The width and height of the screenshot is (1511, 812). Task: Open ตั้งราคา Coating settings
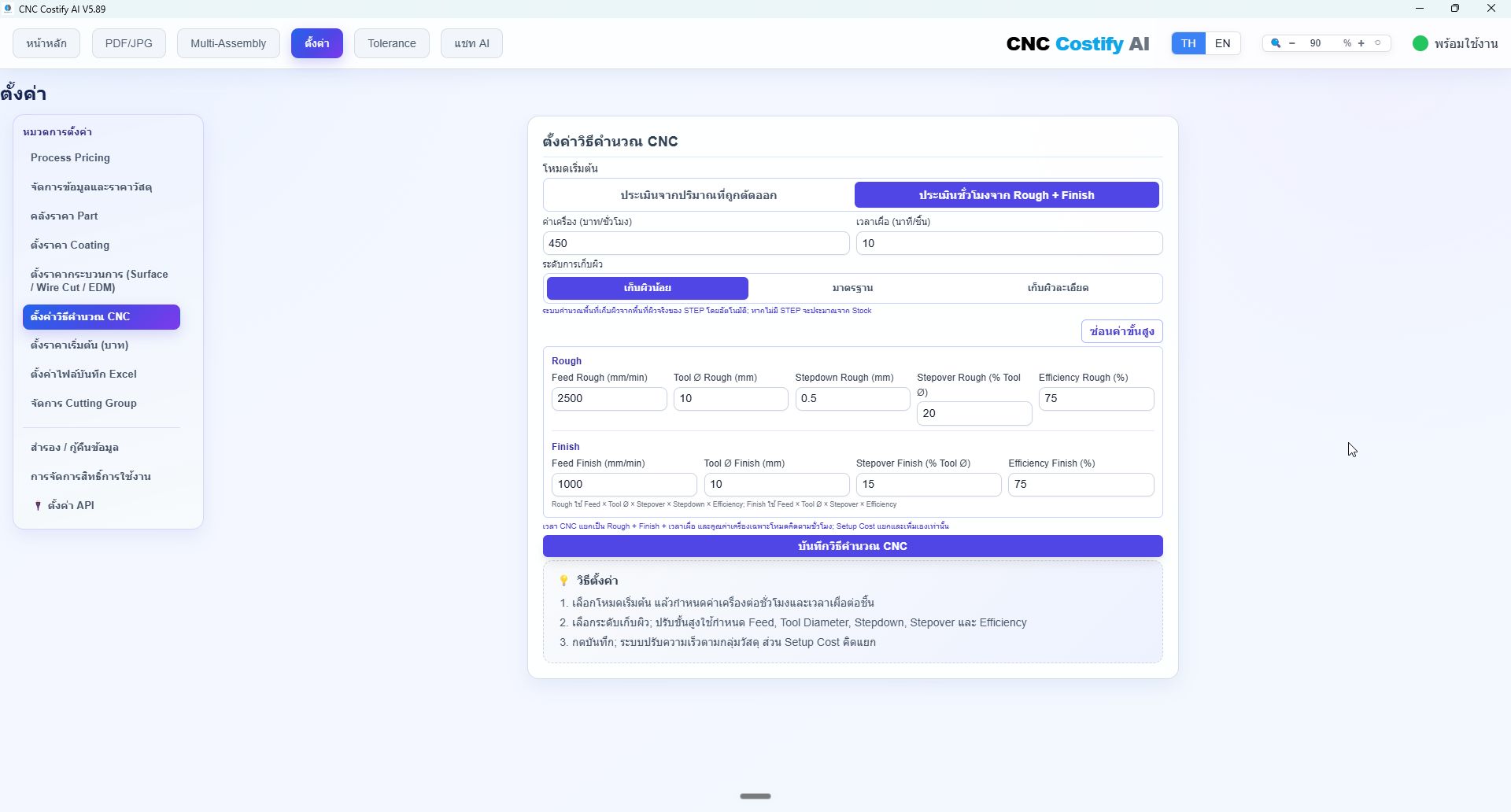102,245
